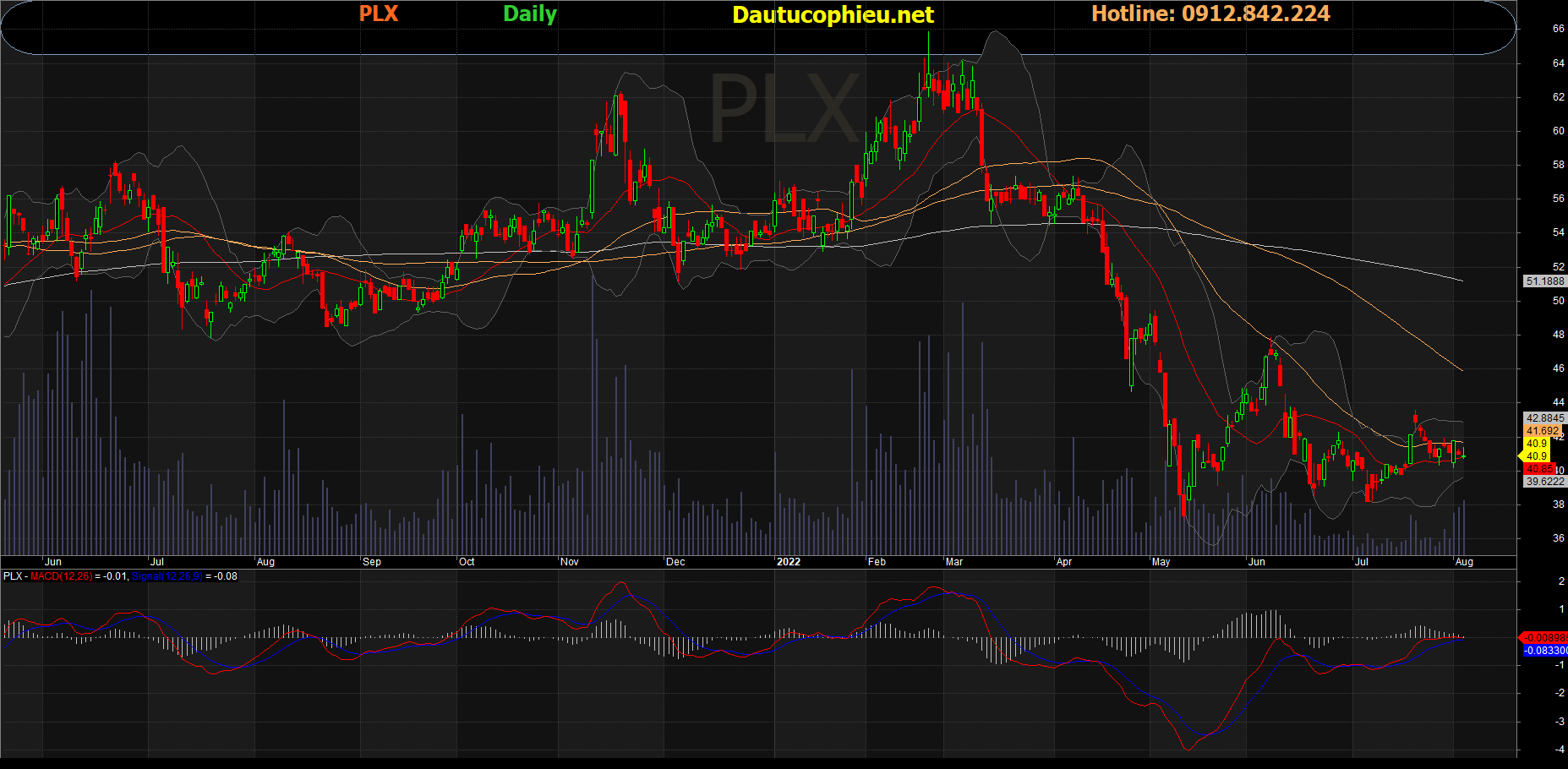Screen dimensions: 1568x769
Task: Click the red 40.85 price tag
Action: [x=1538, y=469]
